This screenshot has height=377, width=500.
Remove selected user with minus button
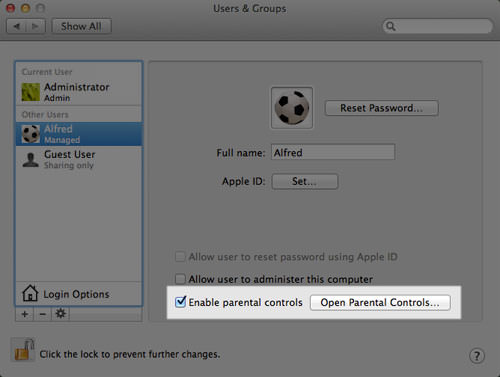pos(43,314)
